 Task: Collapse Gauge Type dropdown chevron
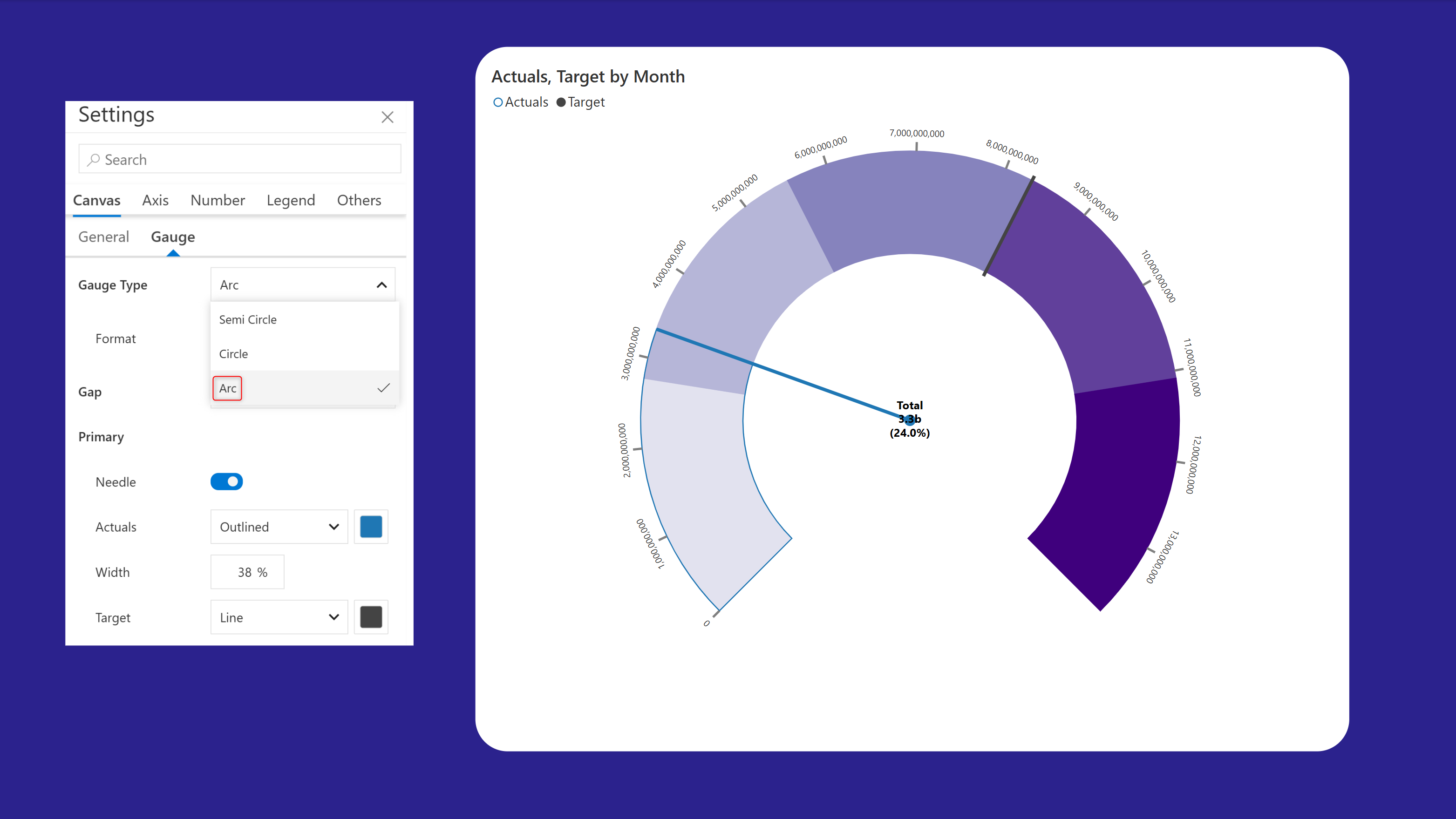381,284
